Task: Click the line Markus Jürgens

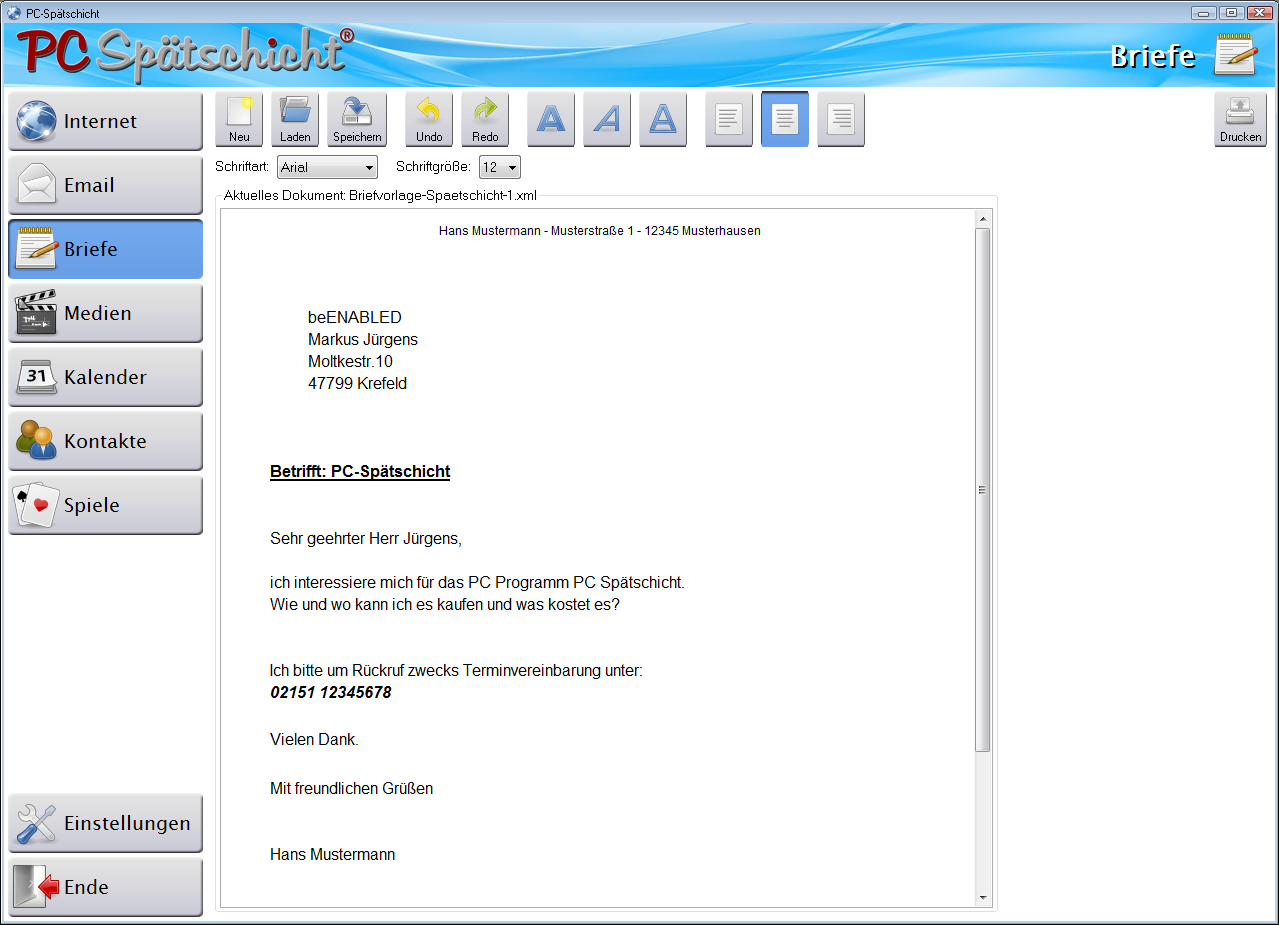Action: tap(363, 340)
